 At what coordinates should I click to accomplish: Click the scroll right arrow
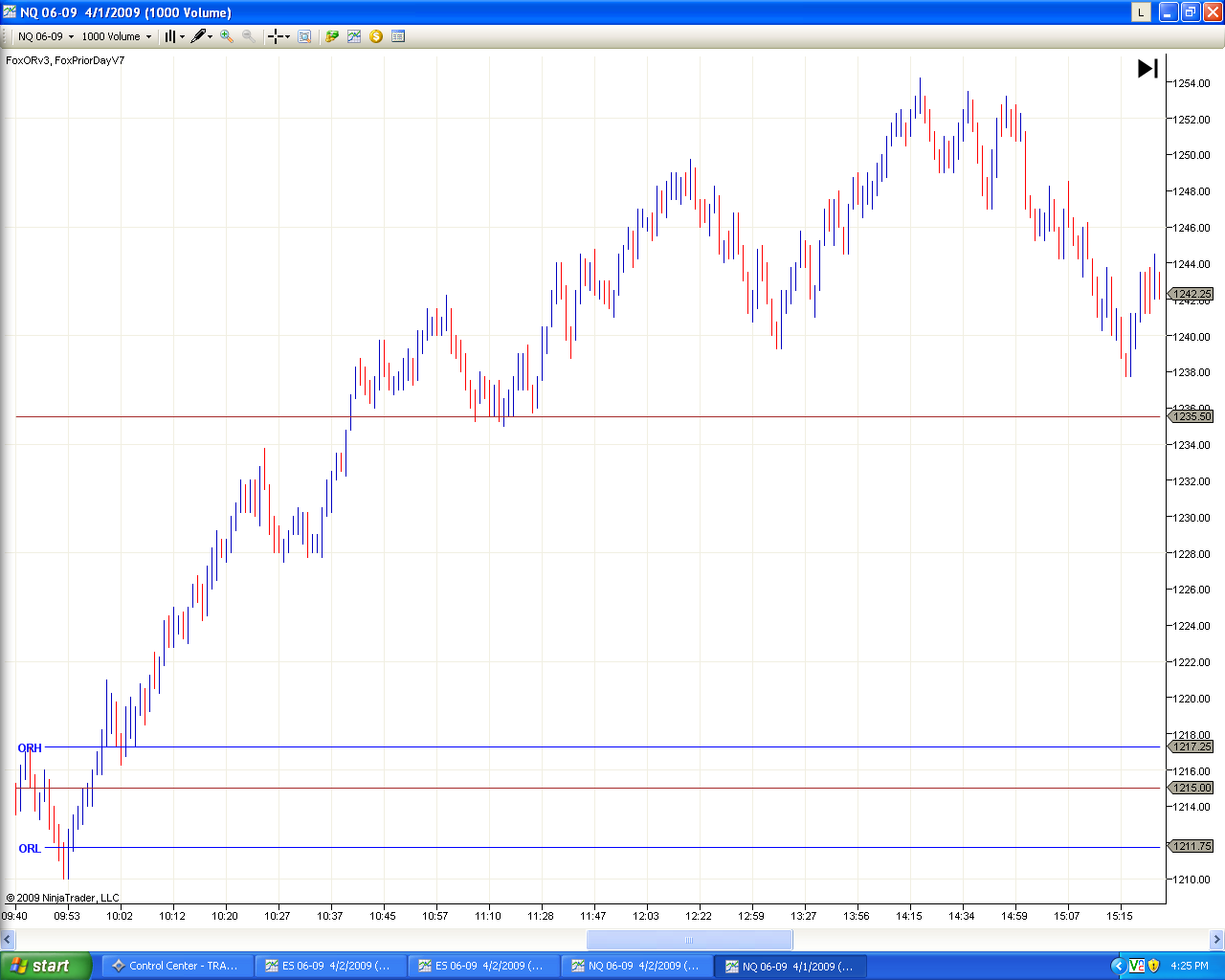click(x=1216, y=940)
